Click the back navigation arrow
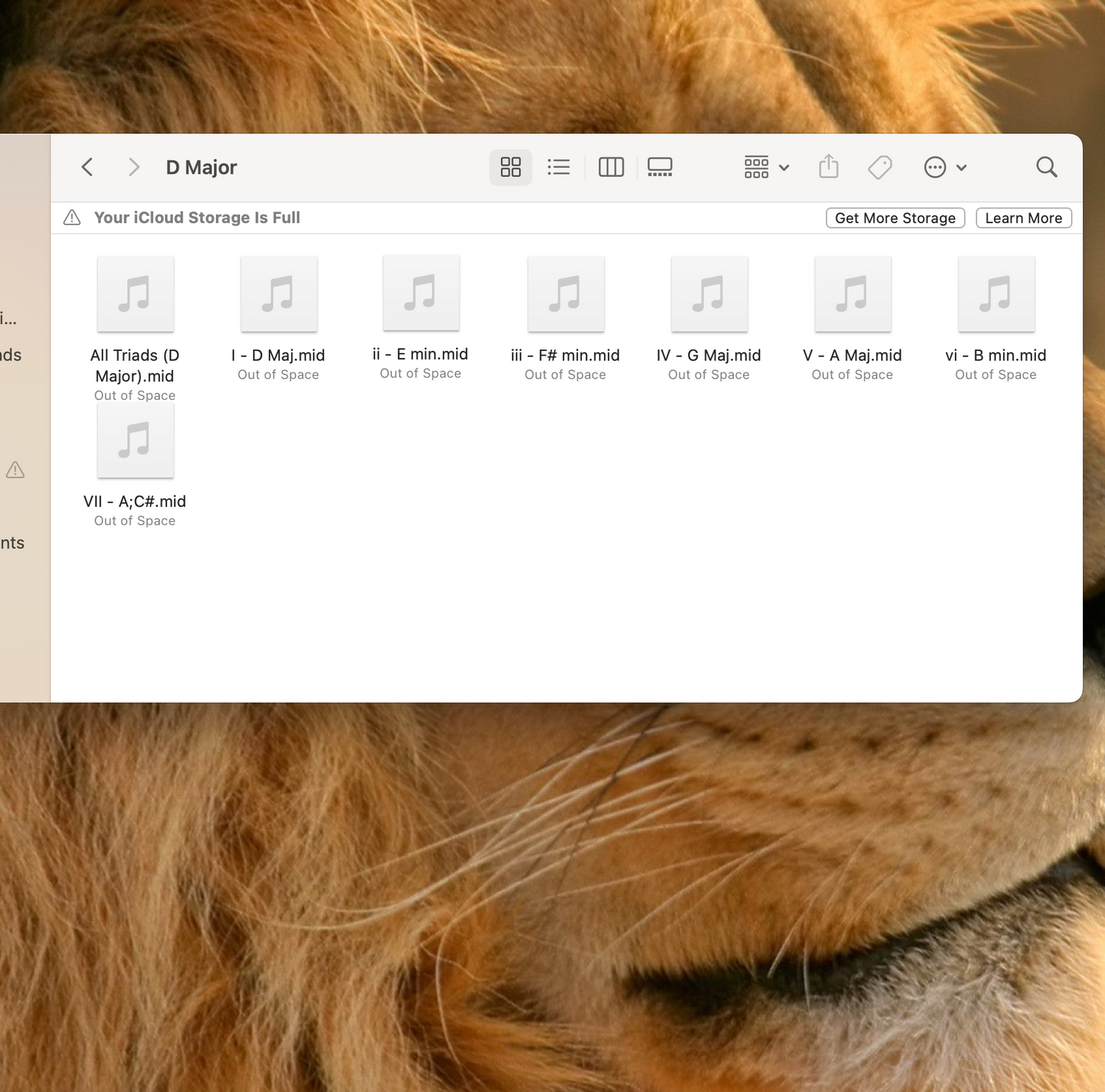Screen dimensions: 1105x1092 (87, 167)
